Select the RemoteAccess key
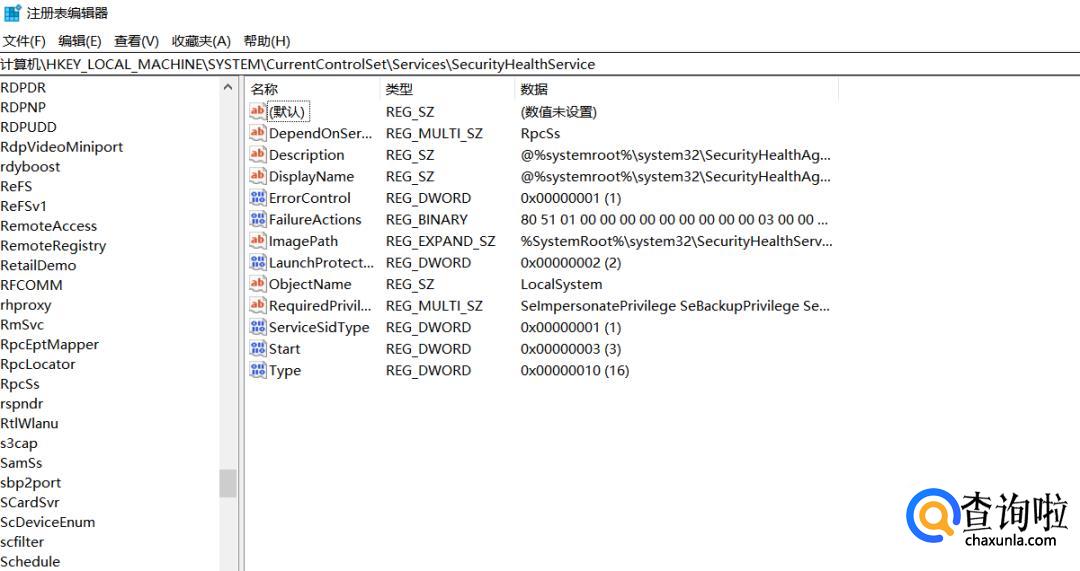The image size is (1080, 571). 49,226
